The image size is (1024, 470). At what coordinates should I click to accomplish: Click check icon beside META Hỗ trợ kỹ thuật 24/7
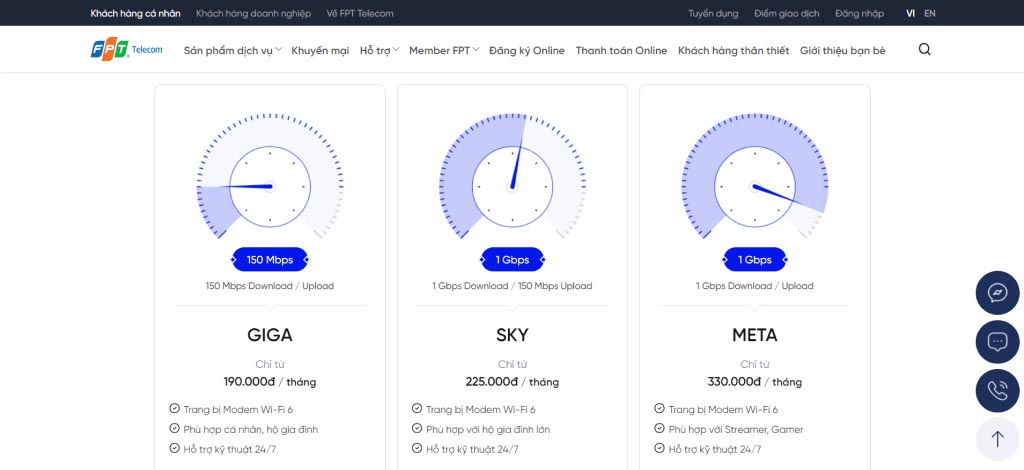[659, 448]
